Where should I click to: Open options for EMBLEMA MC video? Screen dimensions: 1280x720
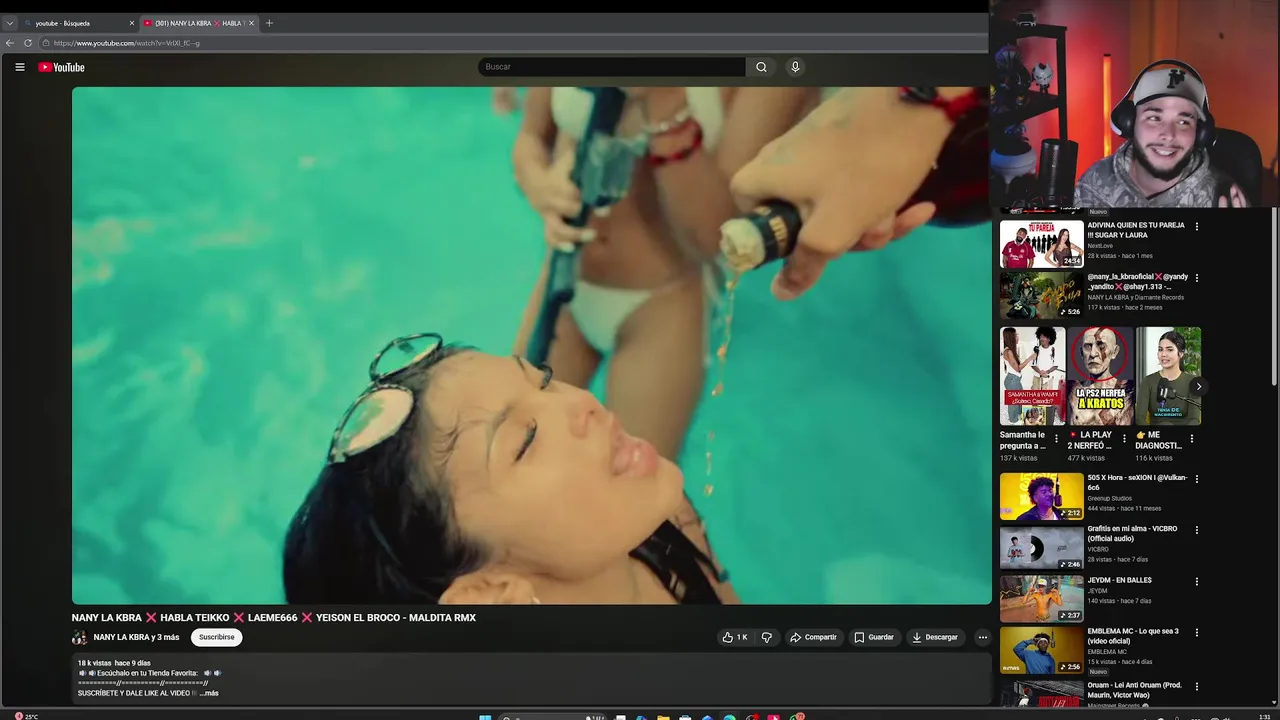click(x=1196, y=633)
